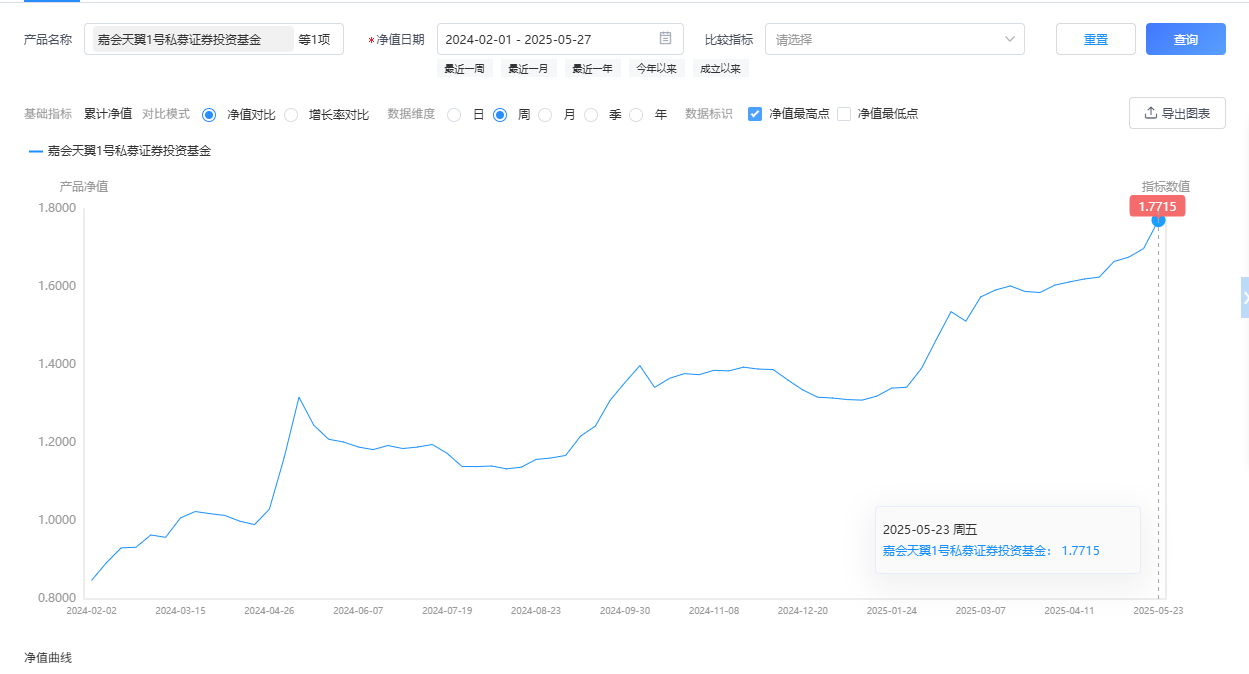Select the 月 data dimension radio
The height and width of the screenshot is (674, 1249).
[x=545, y=115]
